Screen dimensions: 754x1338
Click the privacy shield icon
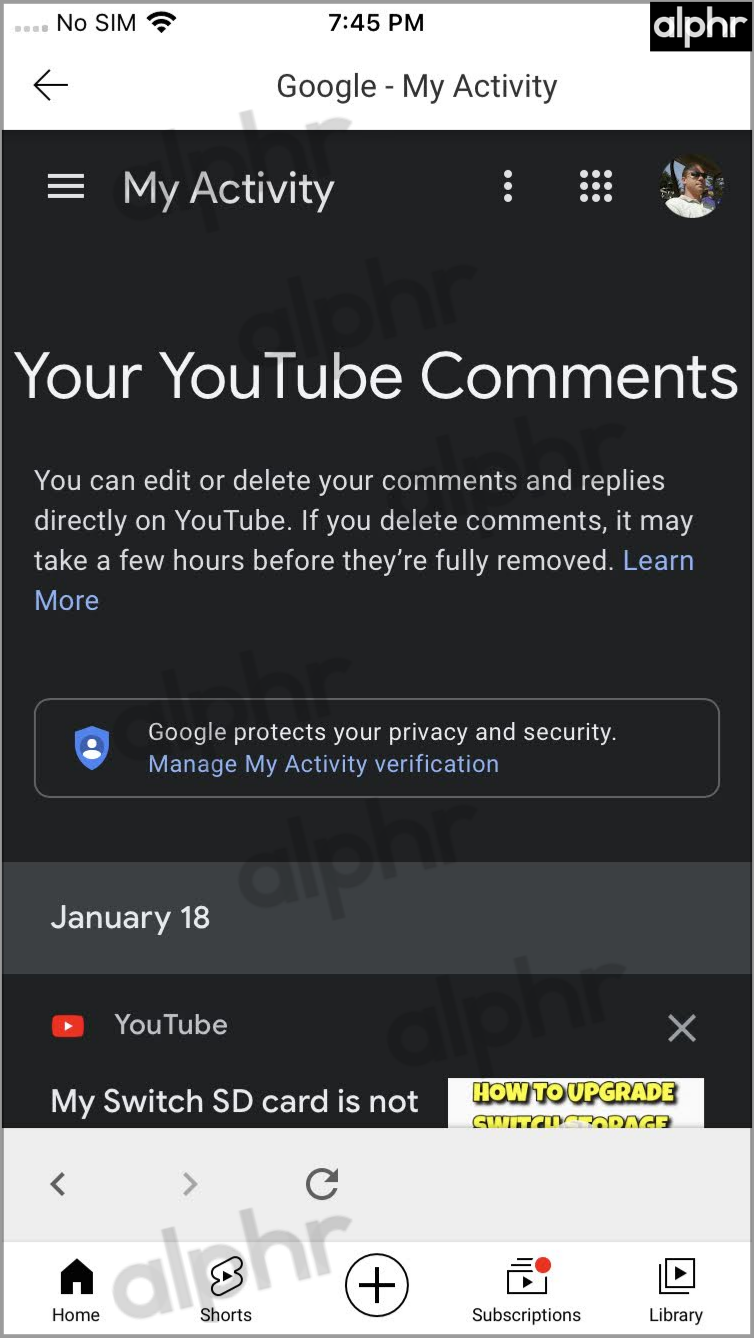coord(92,748)
